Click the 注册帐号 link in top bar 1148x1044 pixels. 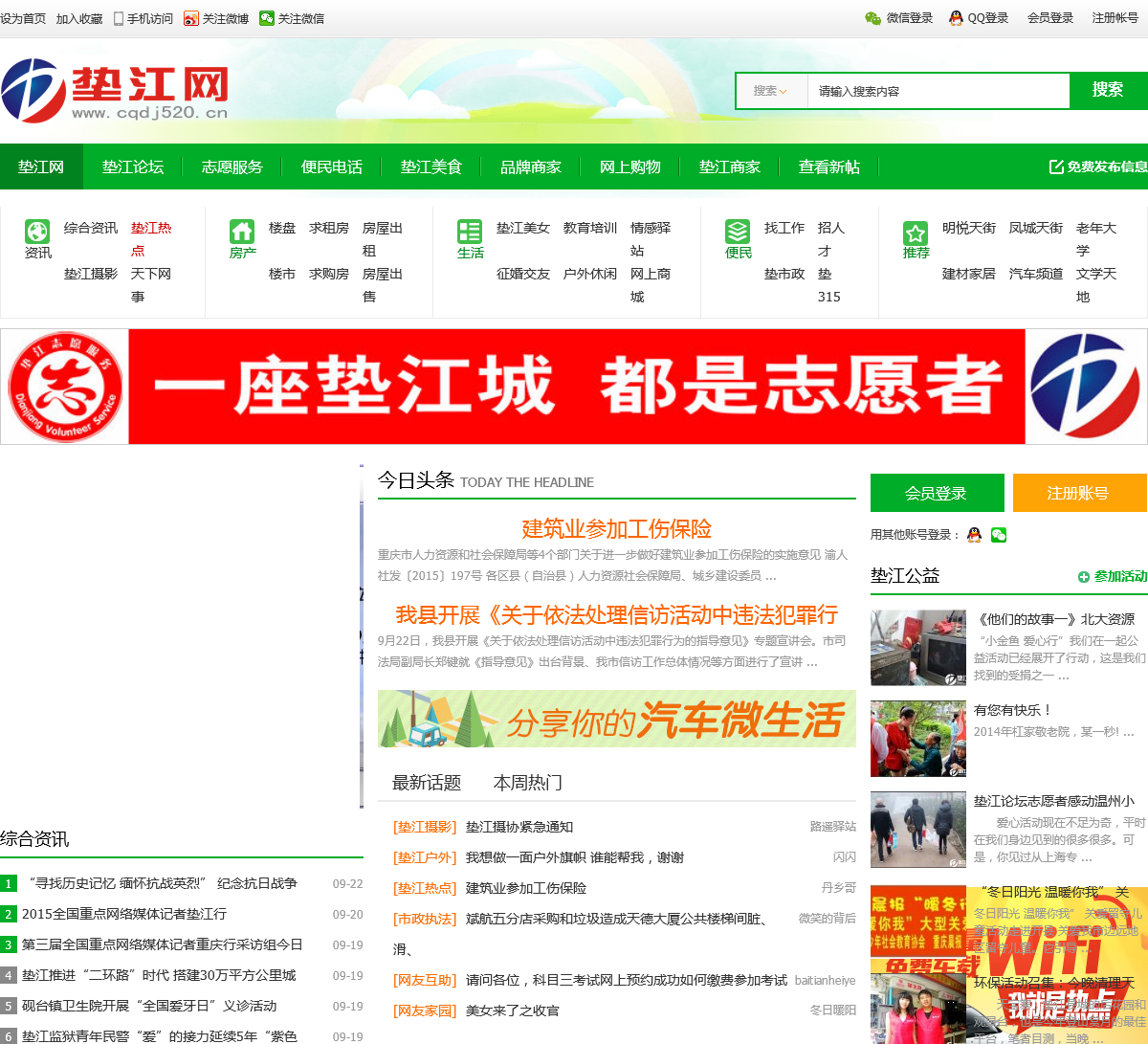pos(1115,18)
